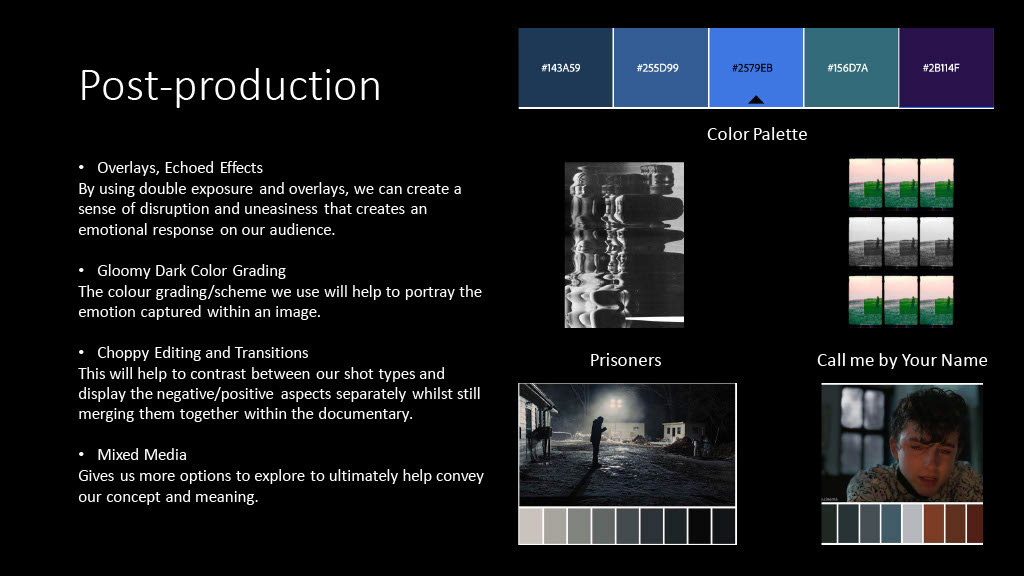Click the text 'our concept and meaning.'

168,496
